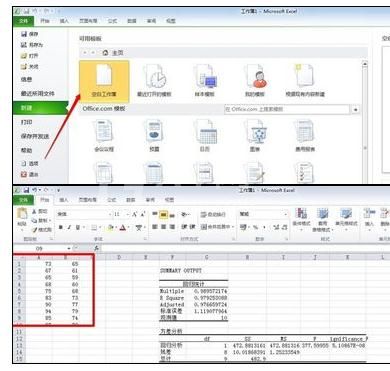Screen dimensions: 390x371
Task: Toggle Bold formatting in the Font group
Action: pos(61,227)
